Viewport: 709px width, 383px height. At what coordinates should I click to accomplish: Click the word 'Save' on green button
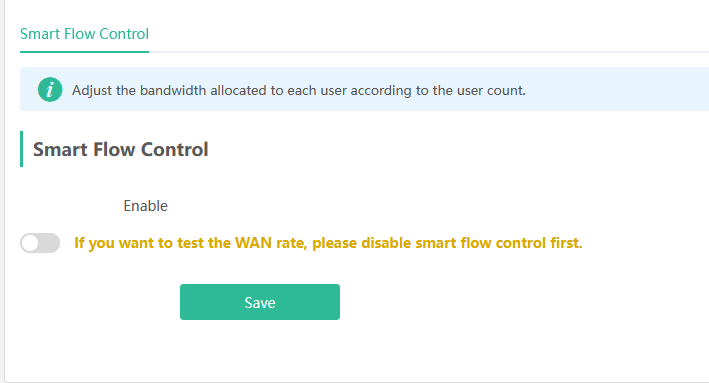(260, 303)
